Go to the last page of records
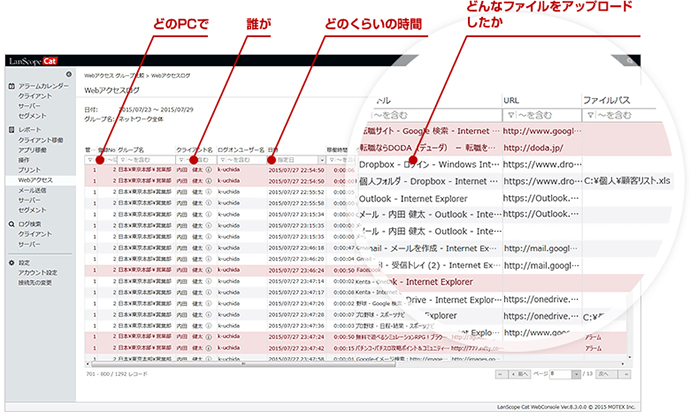 click(625, 374)
